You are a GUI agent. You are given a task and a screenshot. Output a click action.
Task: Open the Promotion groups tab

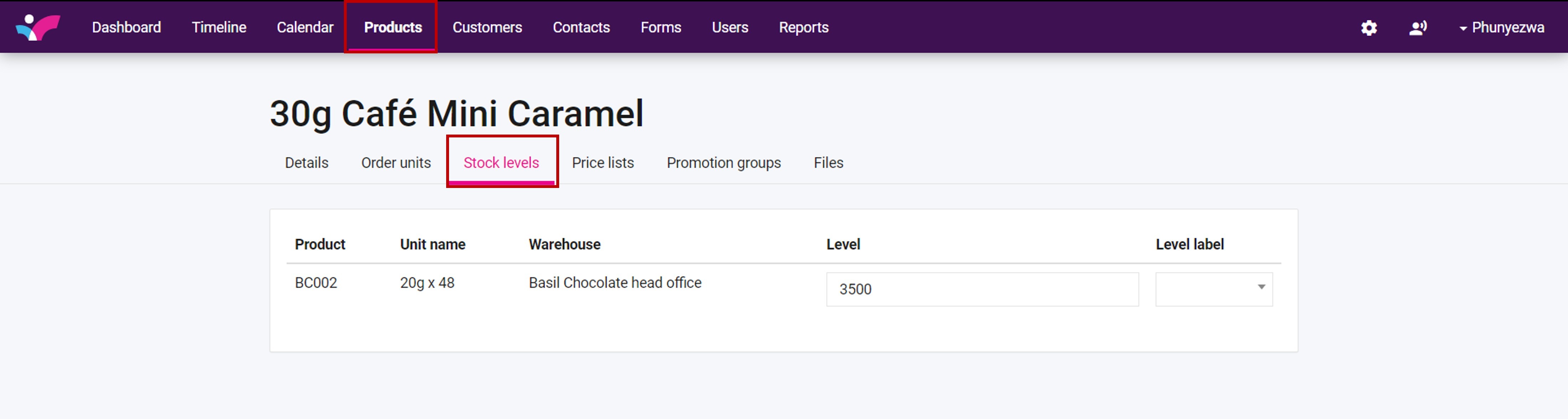(723, 163)
